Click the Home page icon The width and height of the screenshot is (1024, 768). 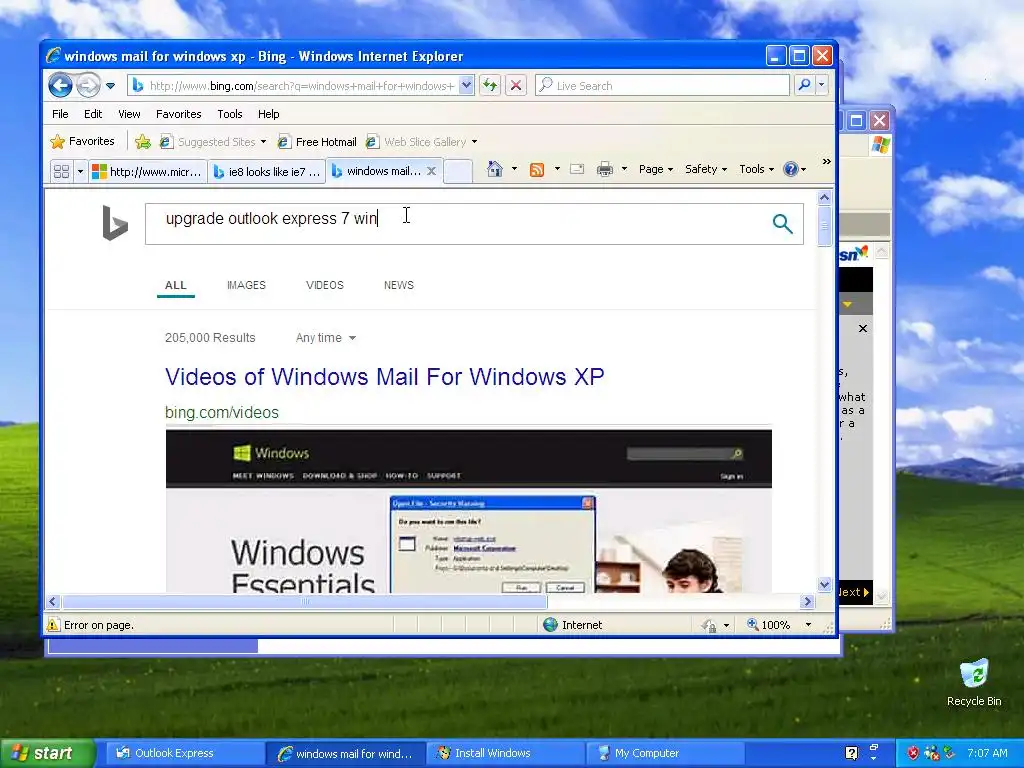(495, 169)
